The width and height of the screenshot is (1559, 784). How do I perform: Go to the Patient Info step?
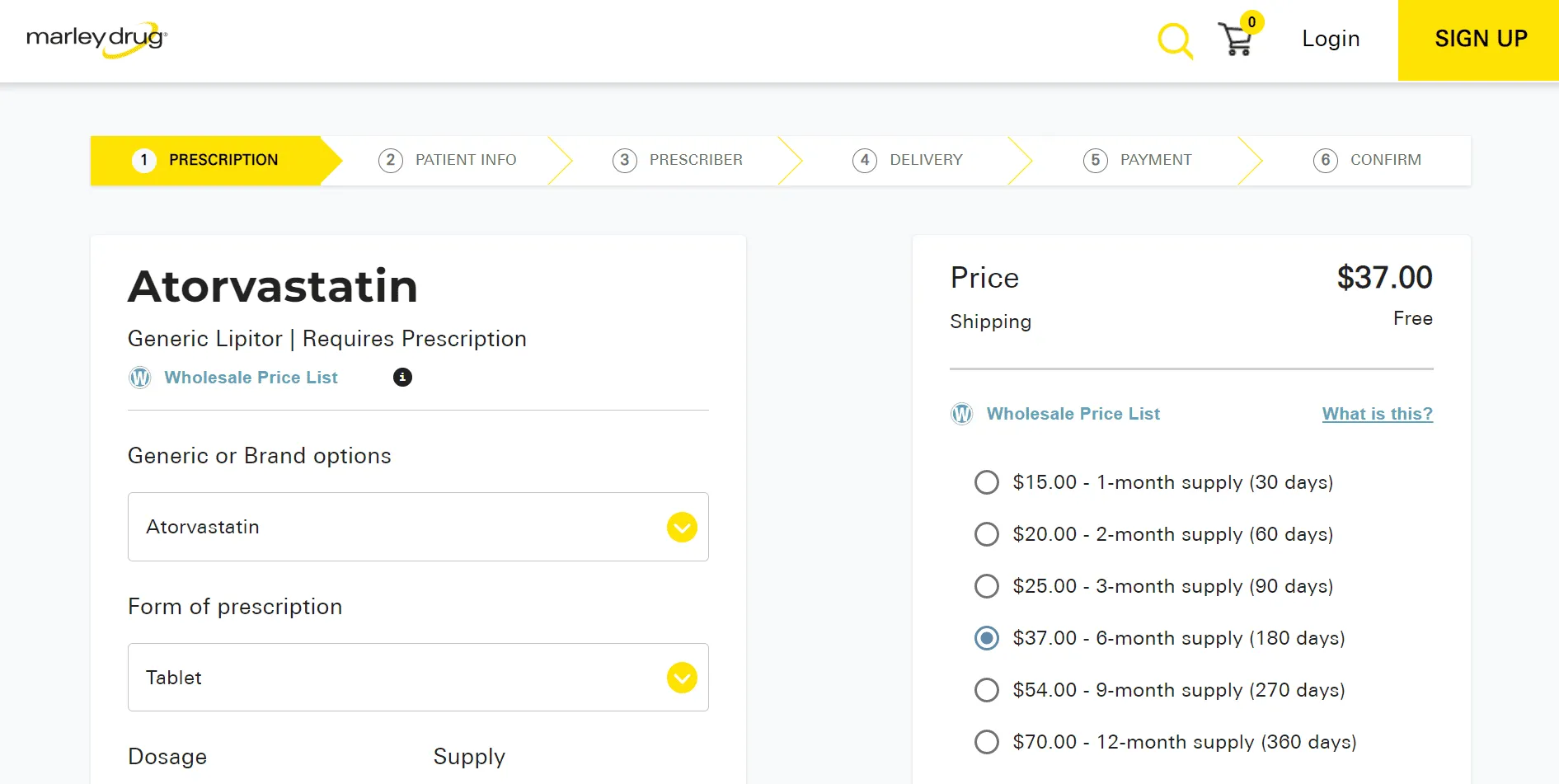[x=448, y=160]
